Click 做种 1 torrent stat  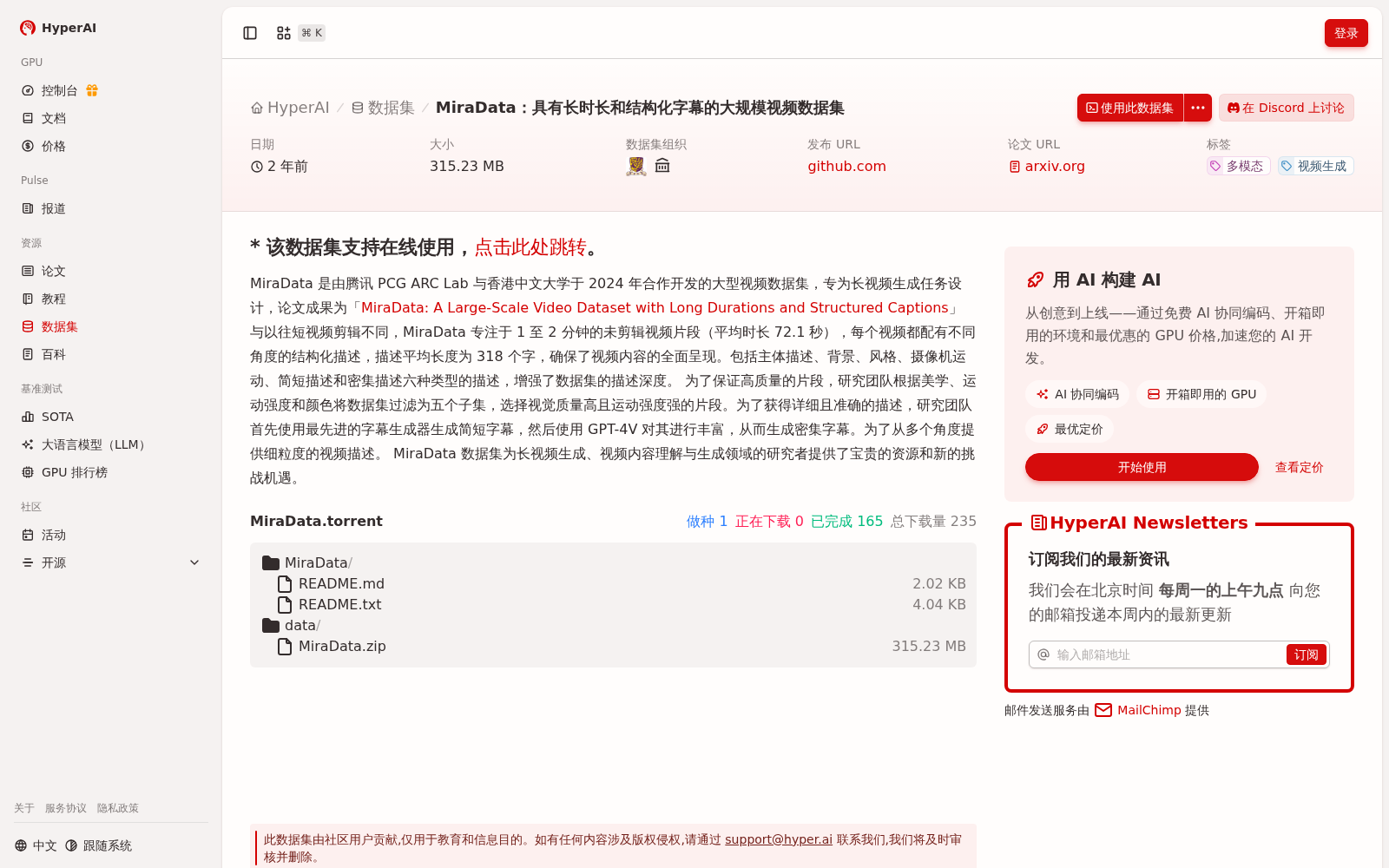coord(707,521)
